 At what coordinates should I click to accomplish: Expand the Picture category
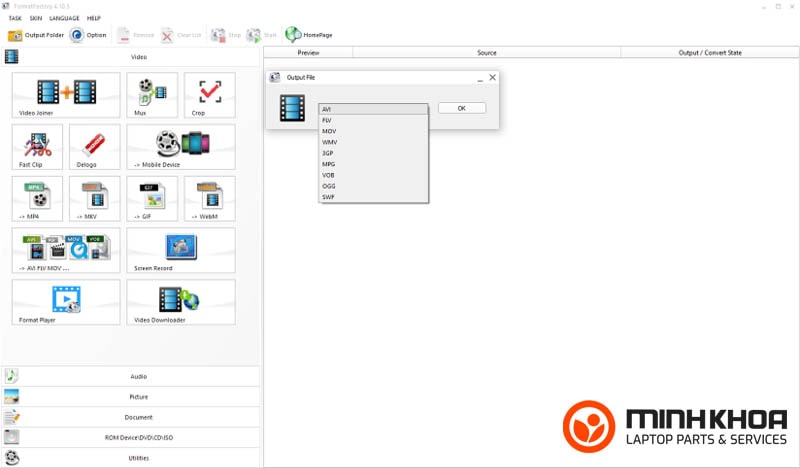131,397
